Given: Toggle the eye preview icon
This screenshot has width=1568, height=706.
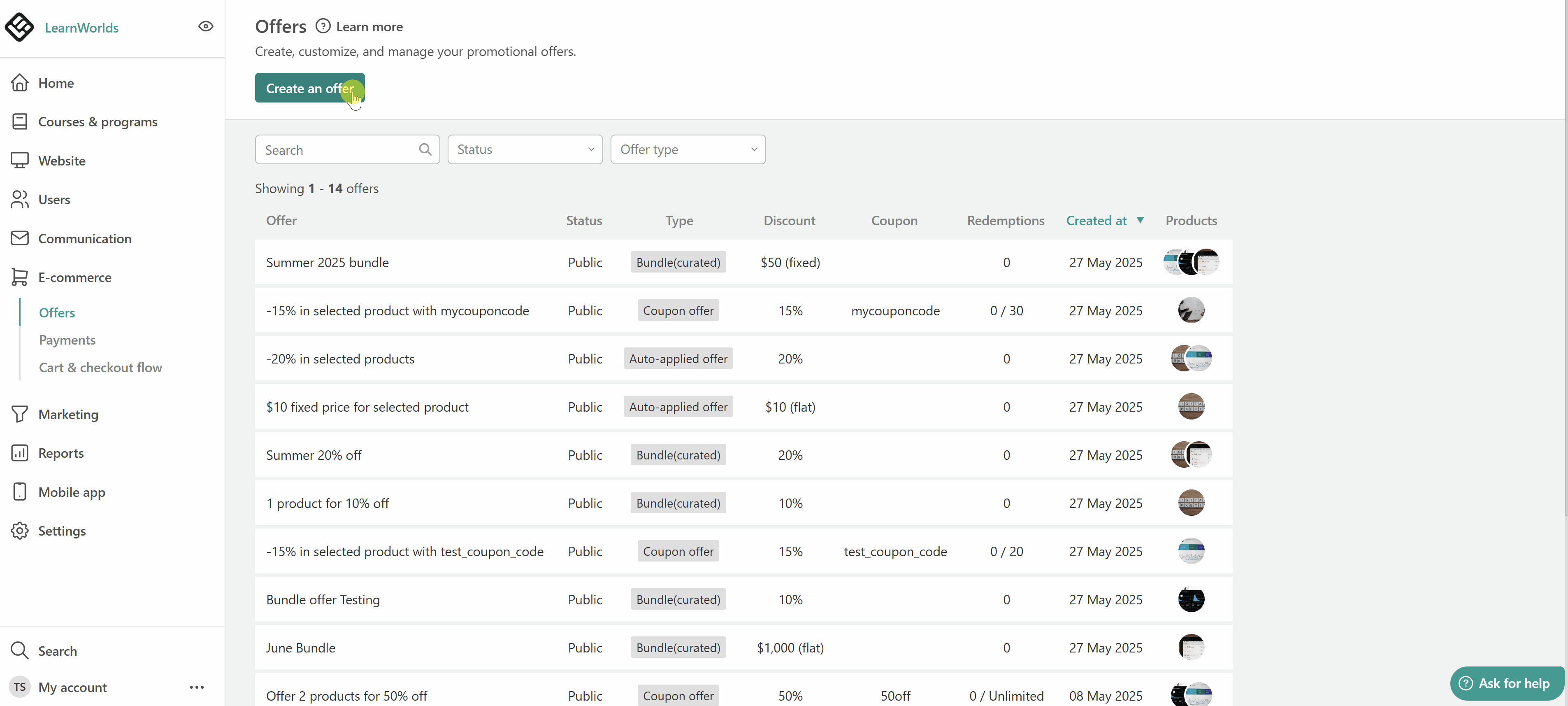Looking at the screenshot, I should 206,26.
